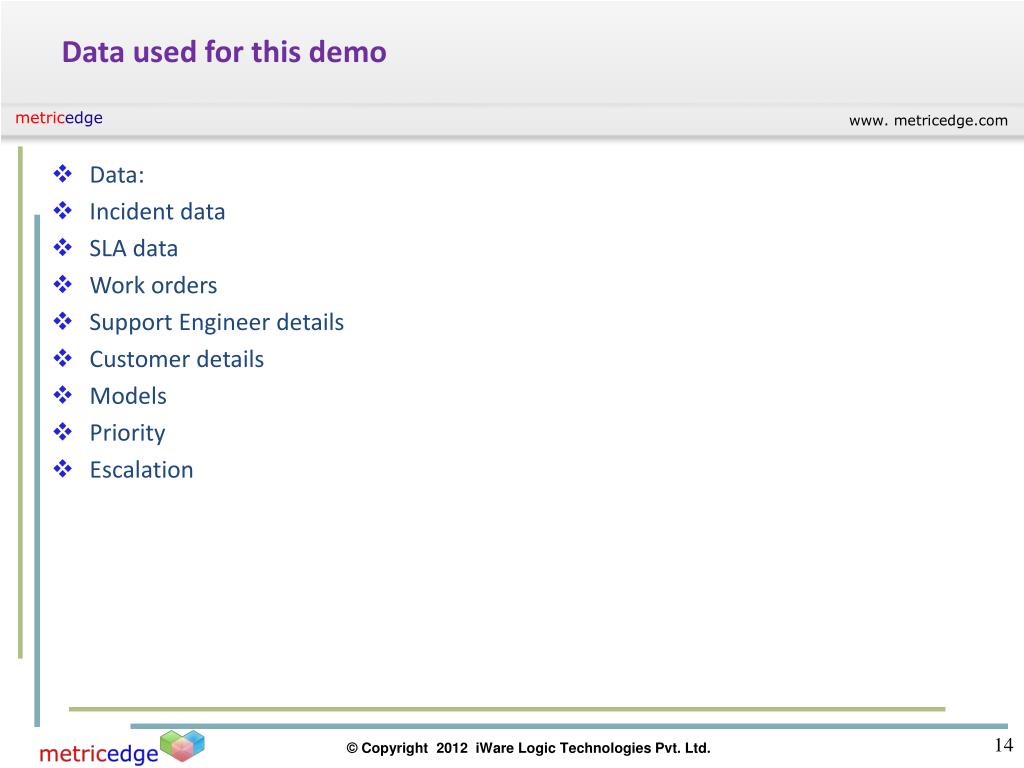
Task: Click the header metricedge brand text
Action: (x=59, y=118)
